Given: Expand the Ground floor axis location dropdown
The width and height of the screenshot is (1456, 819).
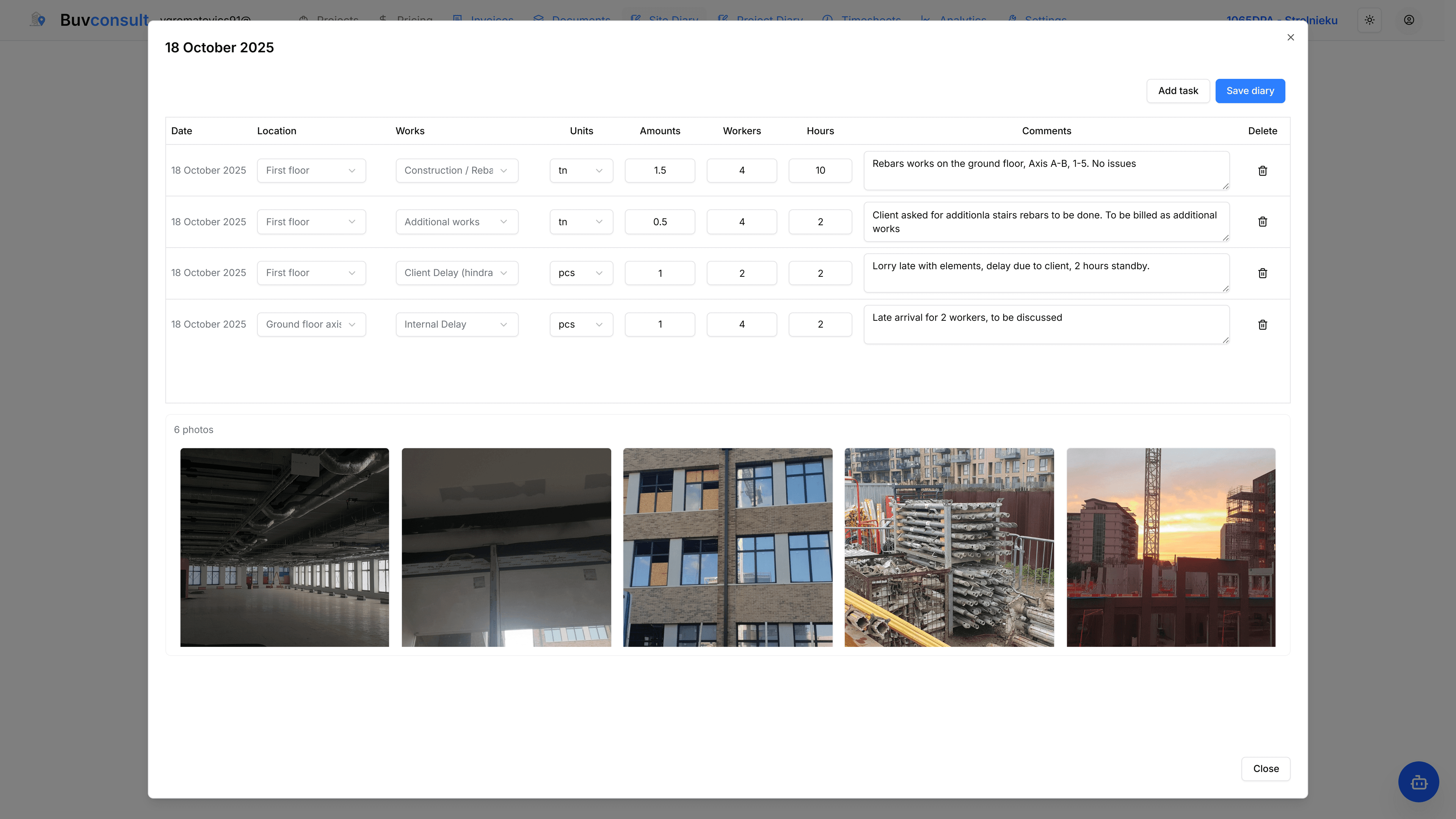Looking at the screenshot, I should [311, 325].
